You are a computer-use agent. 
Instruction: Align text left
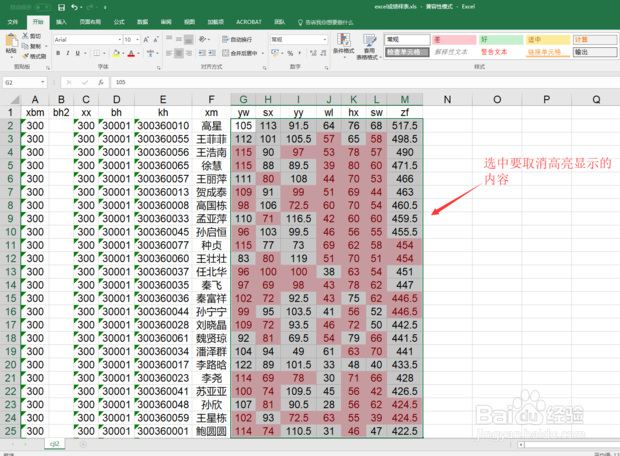(169, 53)
